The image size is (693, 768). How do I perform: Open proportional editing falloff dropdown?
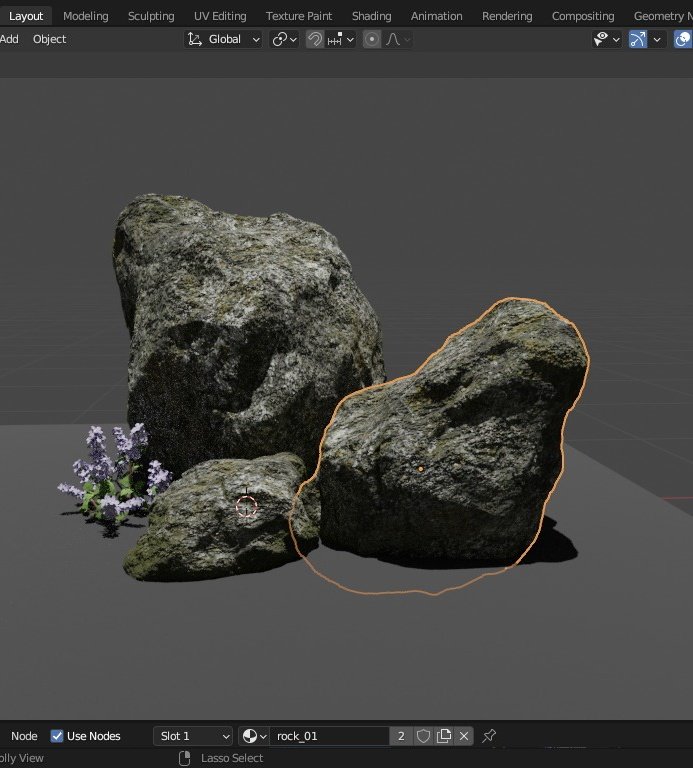[x=397, y=39]
